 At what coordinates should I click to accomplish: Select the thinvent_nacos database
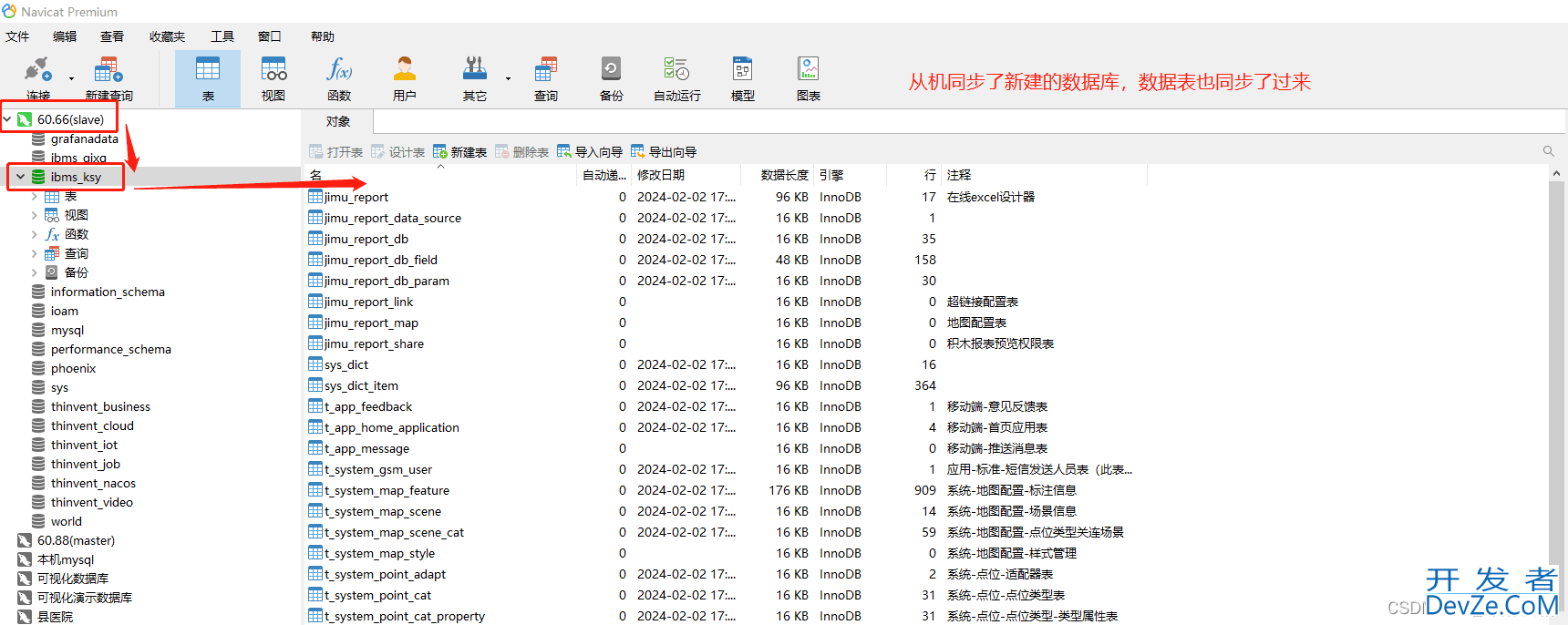(93, 483)
